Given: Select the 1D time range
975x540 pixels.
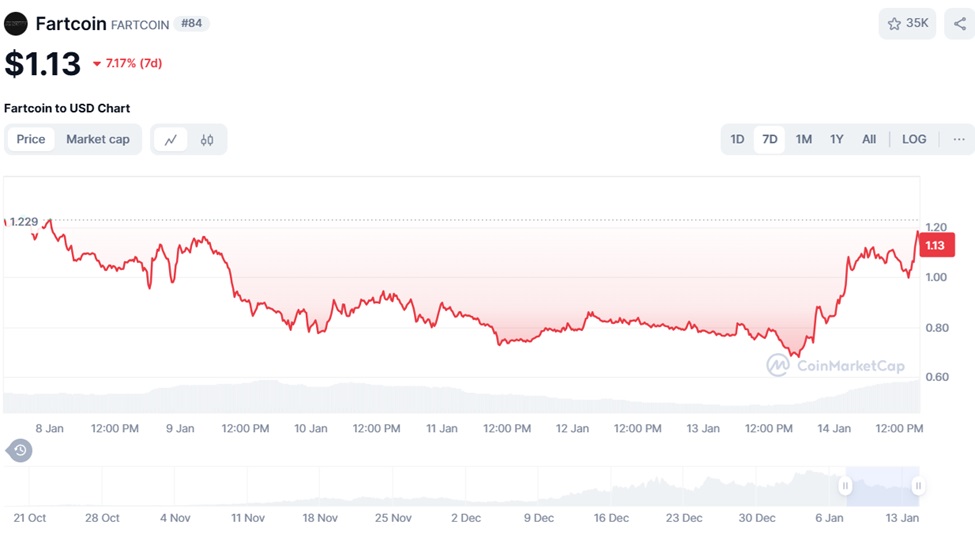Looking at the screenshot, I should pos(737,139).
